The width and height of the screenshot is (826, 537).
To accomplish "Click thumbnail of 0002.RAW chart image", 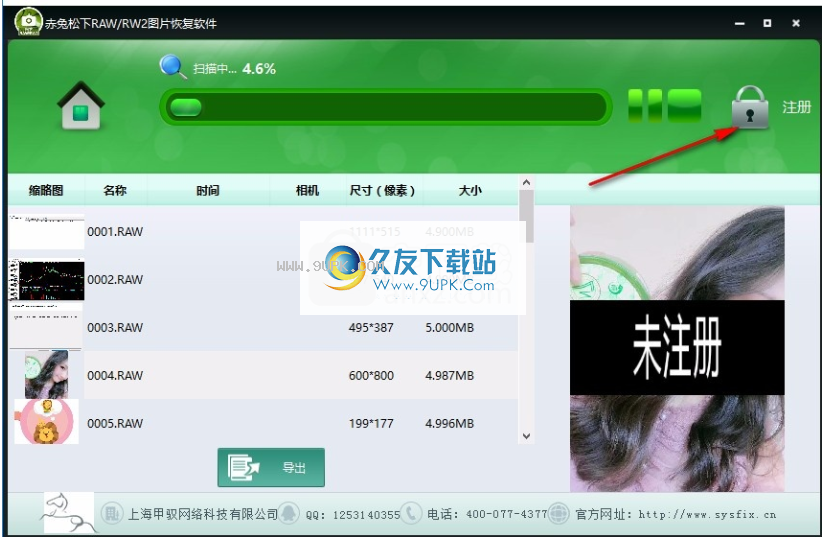I will click(46, 279).
